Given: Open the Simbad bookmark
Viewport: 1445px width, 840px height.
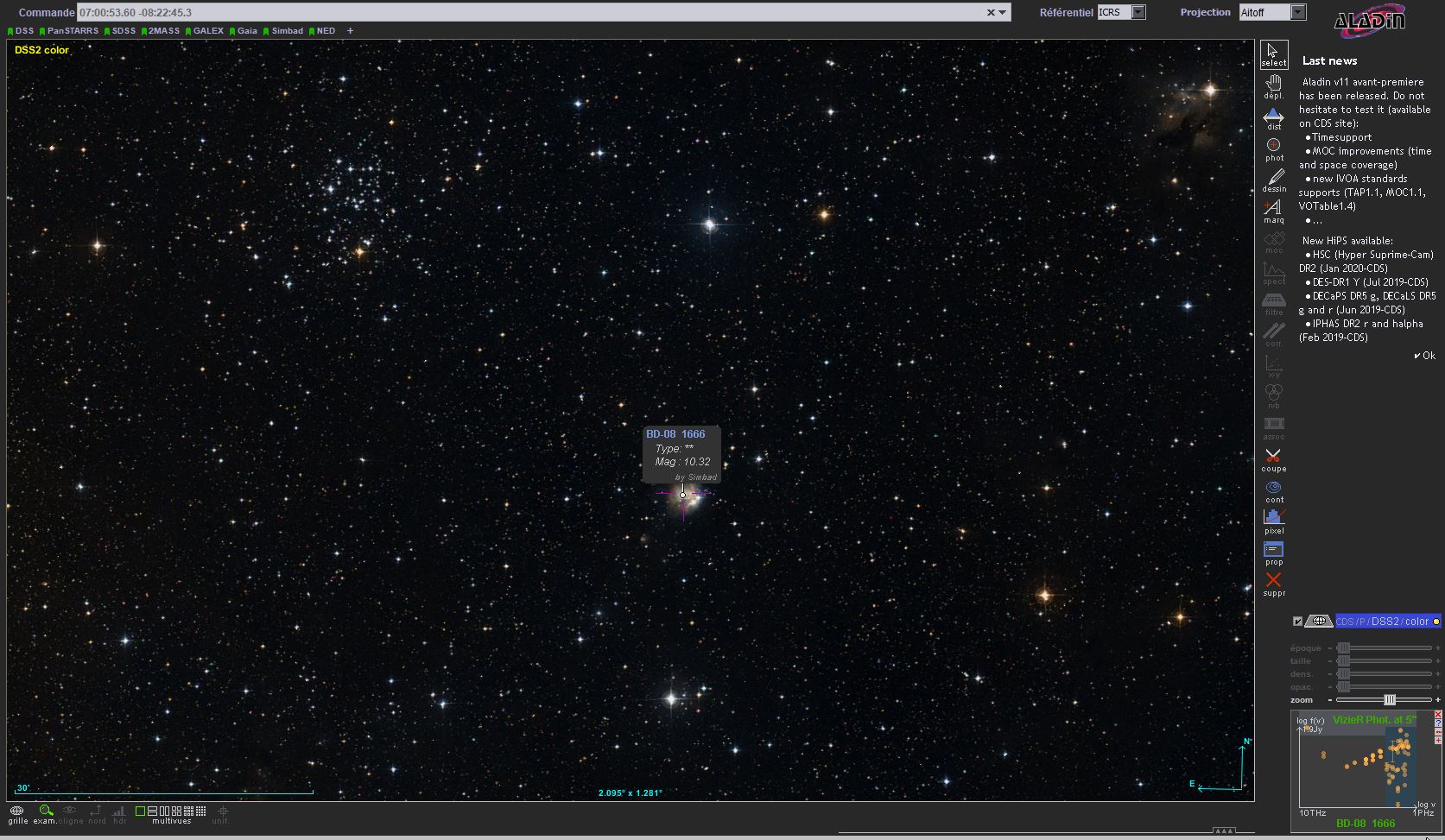Looking at the screenshot, I should 287,31.
